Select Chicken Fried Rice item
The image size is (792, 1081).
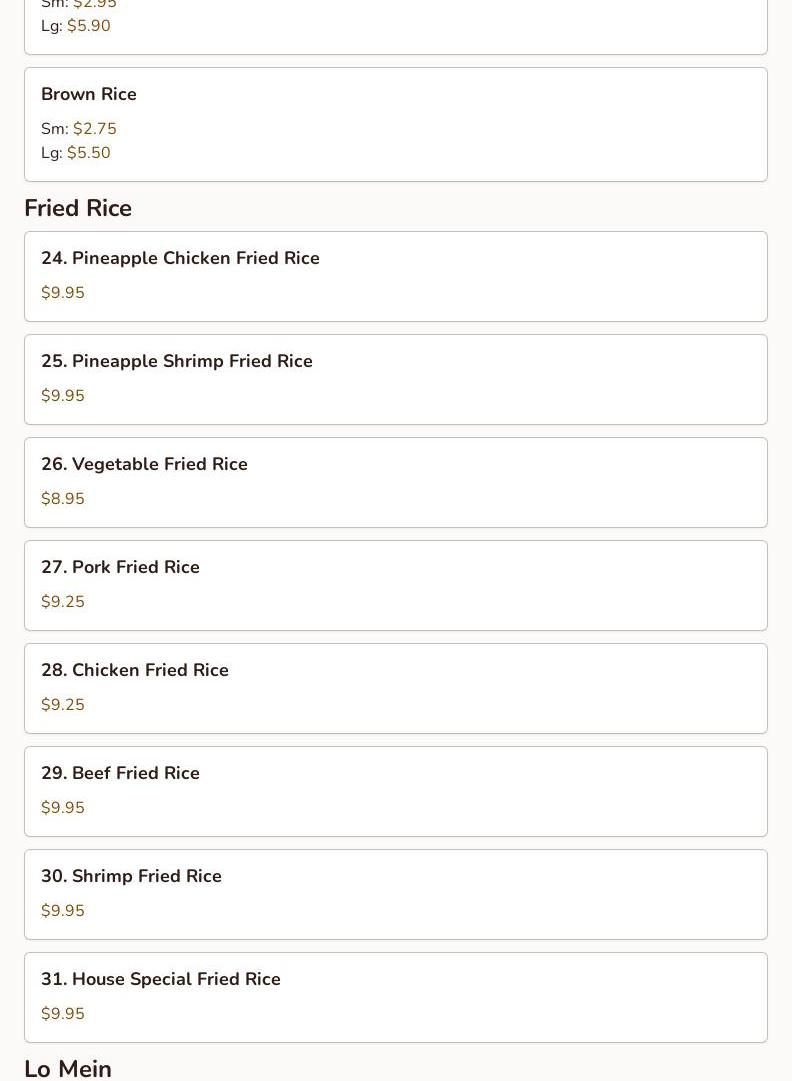(x=134, y=670)
